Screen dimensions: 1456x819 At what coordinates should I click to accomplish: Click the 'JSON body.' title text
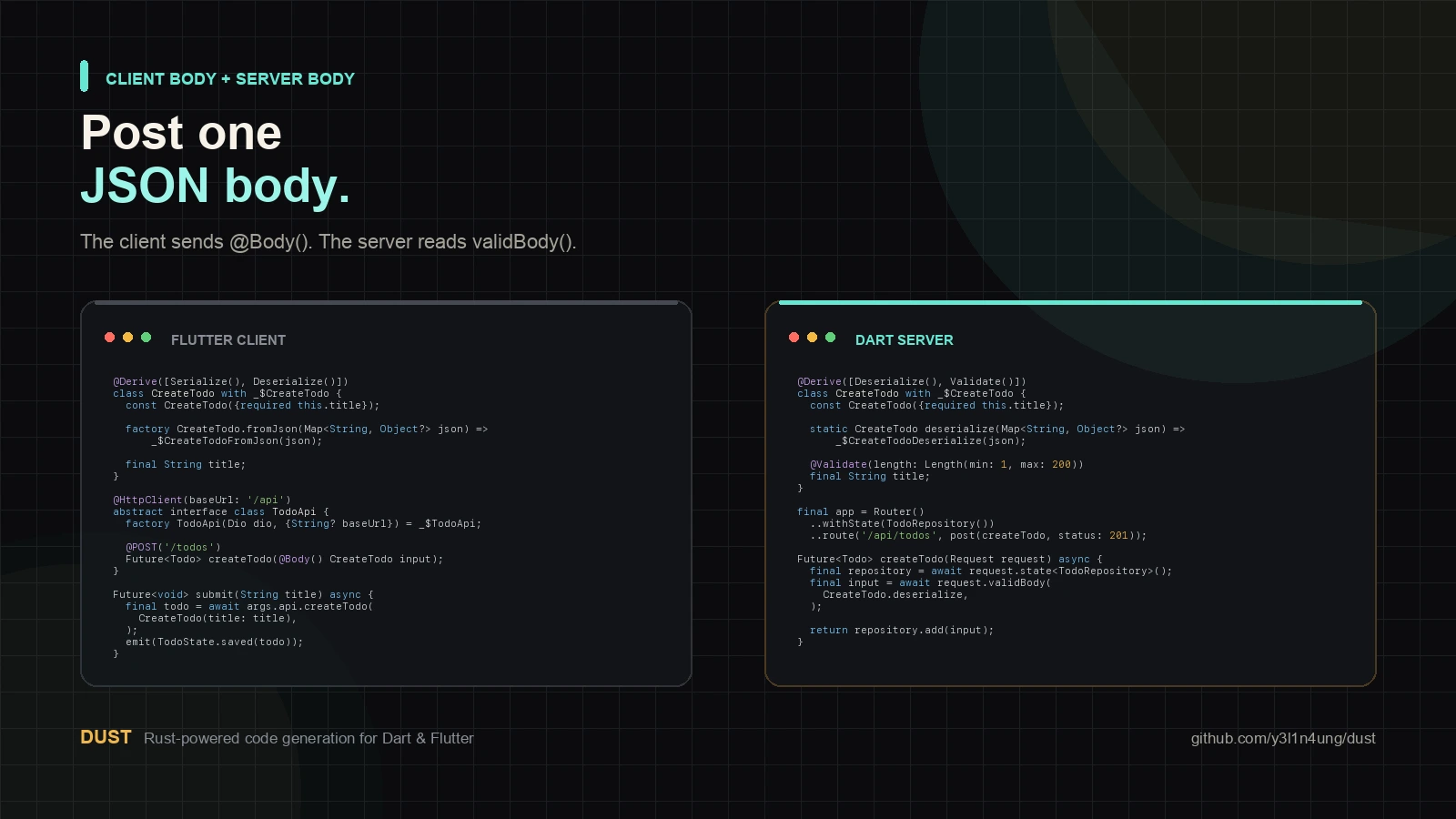(216, 186)
